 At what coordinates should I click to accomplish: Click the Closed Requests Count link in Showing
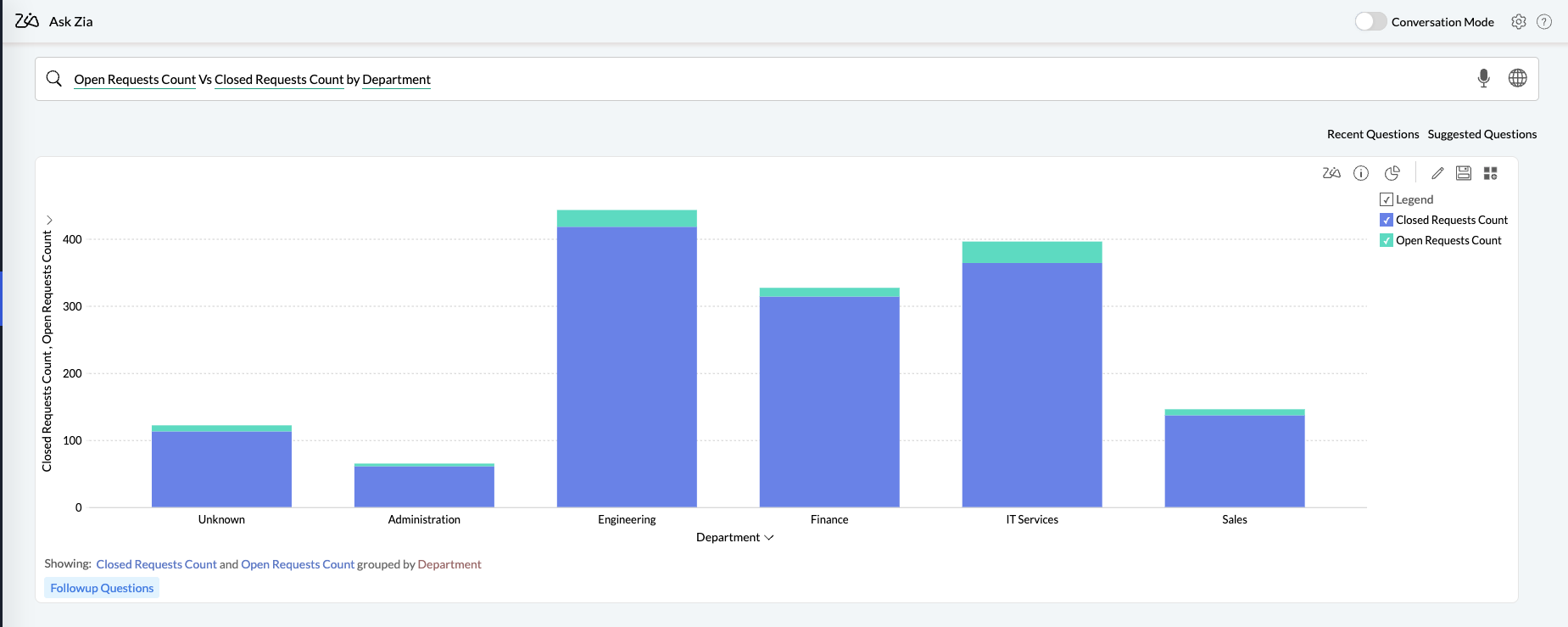(x=156, y=564)
